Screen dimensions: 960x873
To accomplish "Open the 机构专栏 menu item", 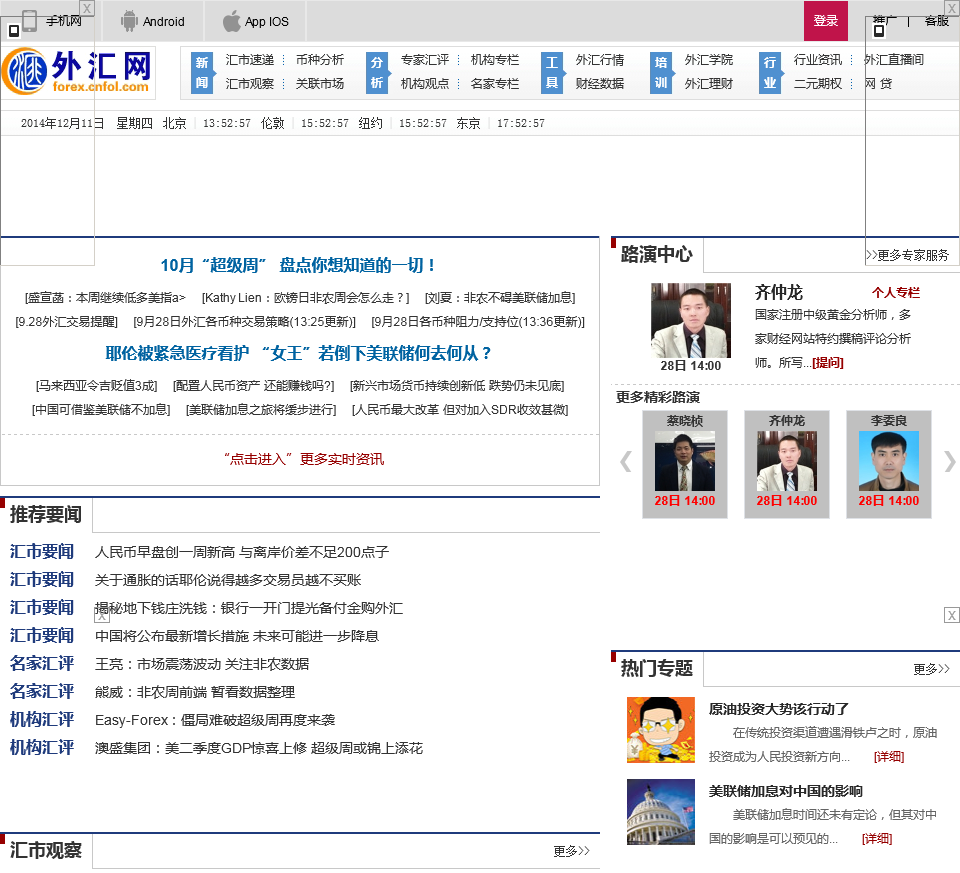I will (495, 60).
